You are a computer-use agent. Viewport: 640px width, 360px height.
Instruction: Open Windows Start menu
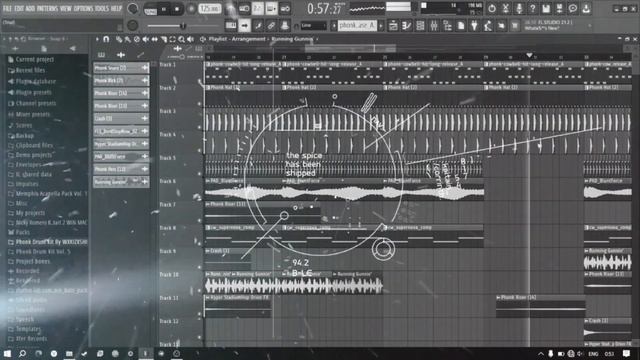coord(7,353)
